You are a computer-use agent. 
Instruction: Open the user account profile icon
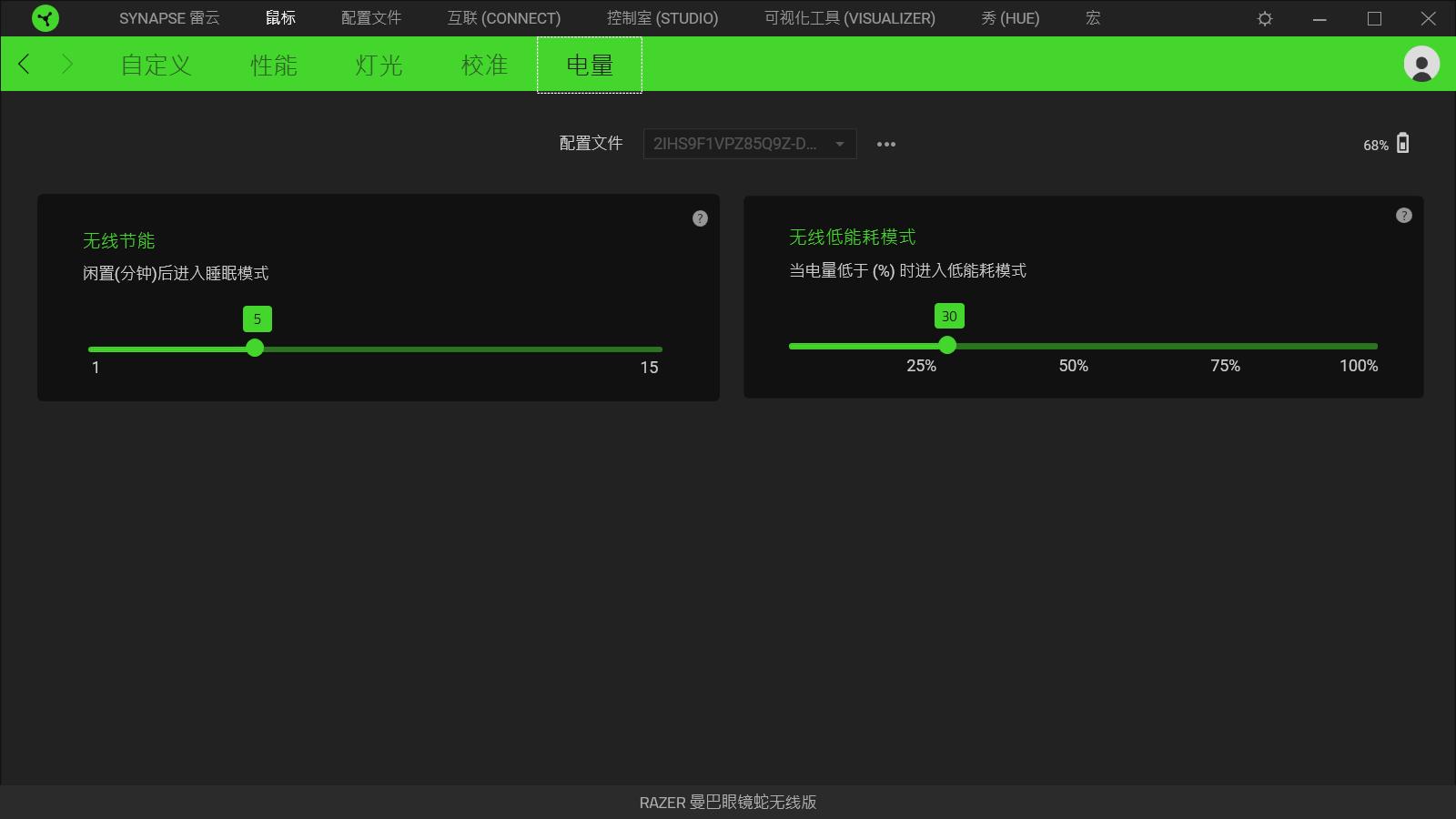[1420, 64]
